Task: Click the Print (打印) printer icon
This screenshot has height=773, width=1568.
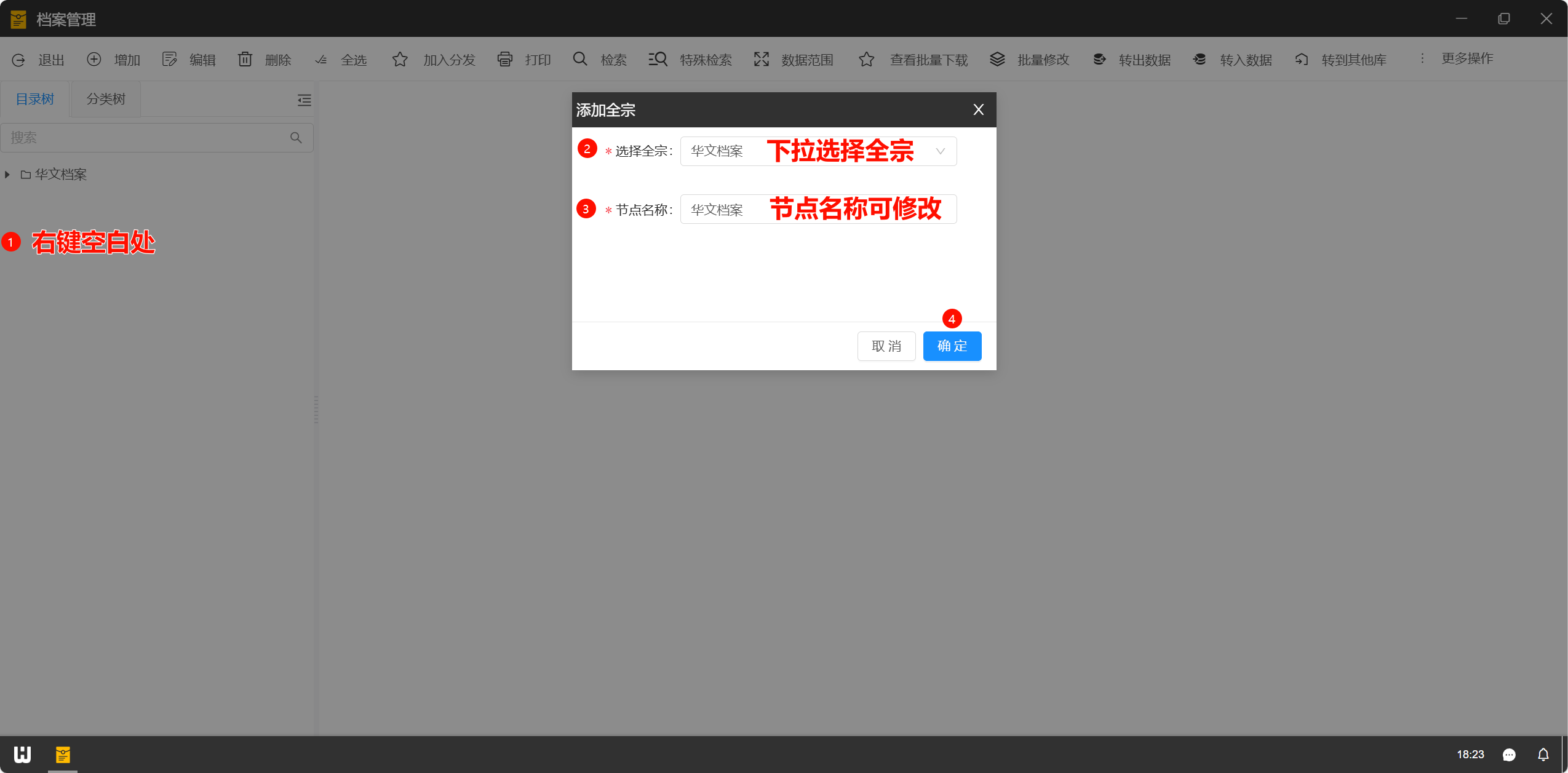Action: click(x=504, y=59)
